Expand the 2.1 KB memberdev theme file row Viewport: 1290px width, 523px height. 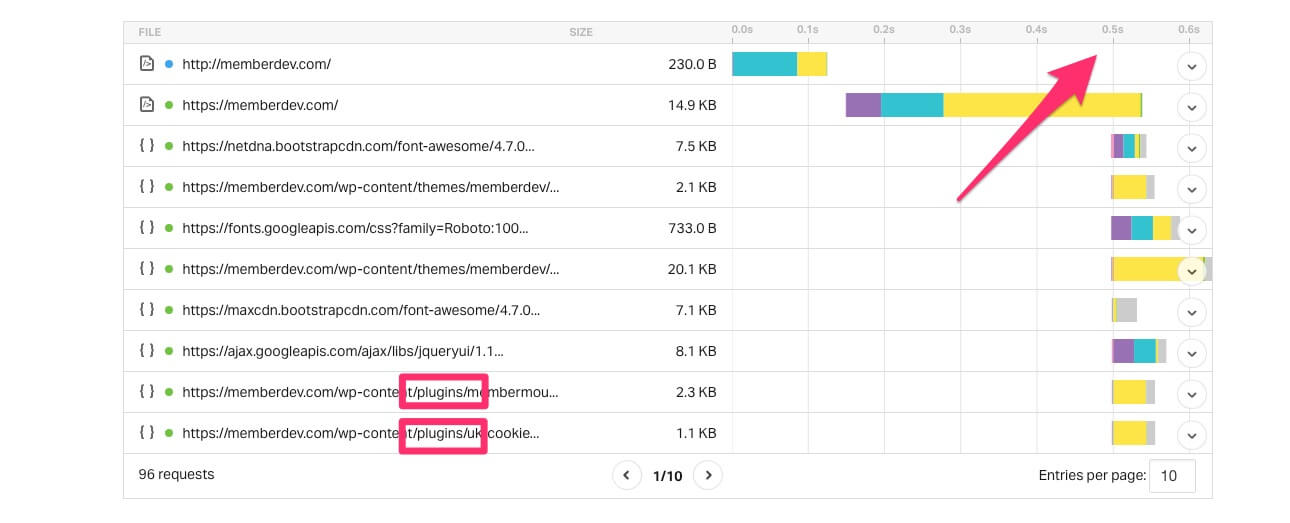point(1191,189)
